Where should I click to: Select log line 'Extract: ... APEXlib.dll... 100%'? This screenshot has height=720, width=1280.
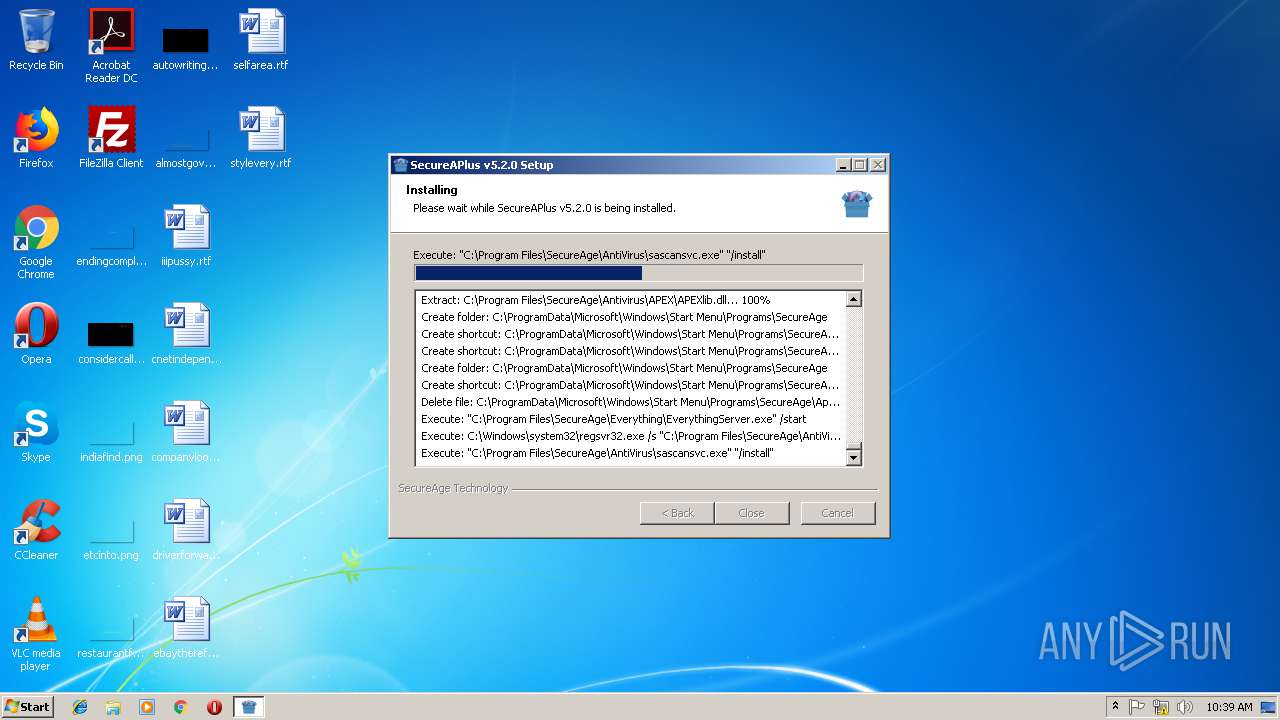(x=596, y=300)
